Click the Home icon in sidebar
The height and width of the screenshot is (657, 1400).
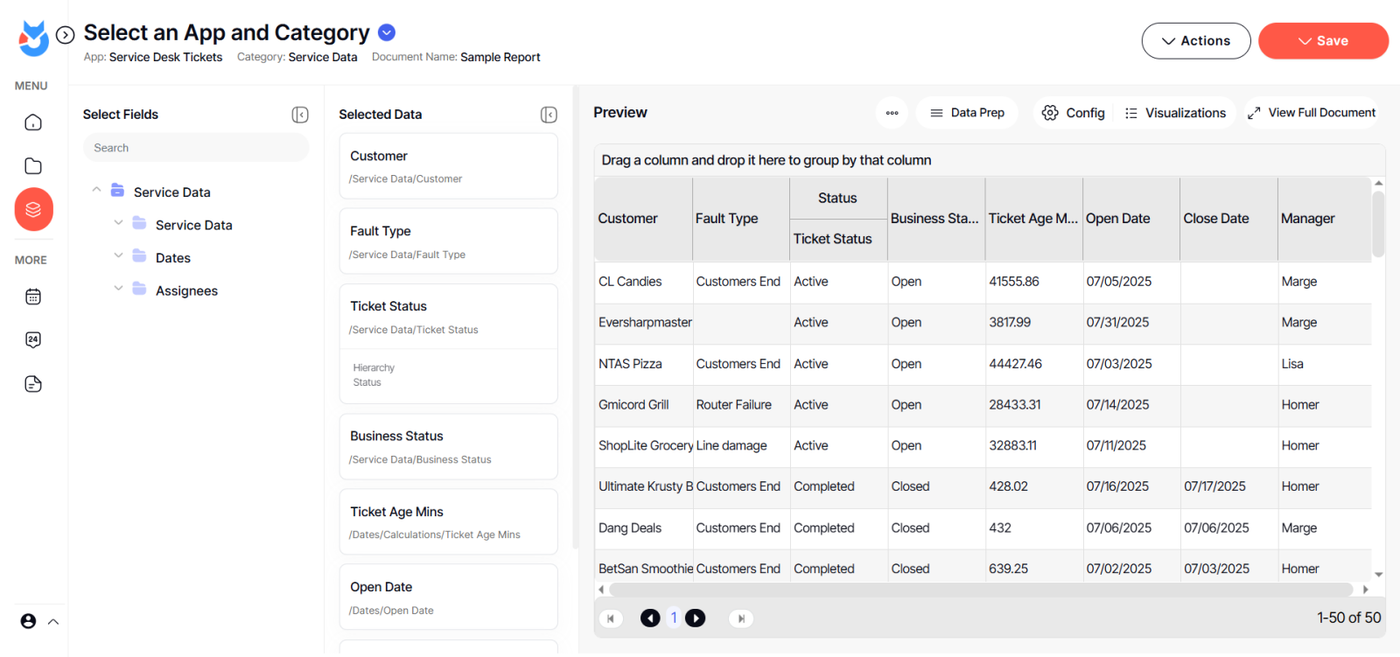point(33,123)
